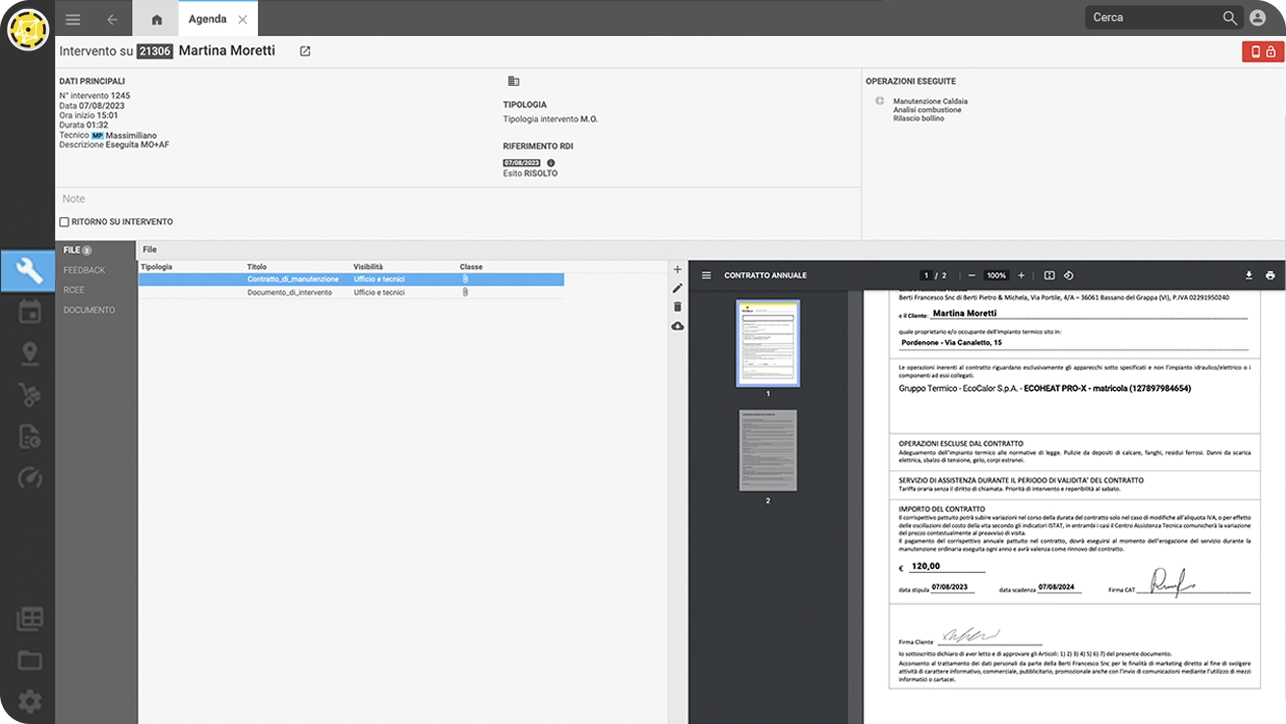The image size is (1286, 724).
Task: Download the PDF from viewer toolbar
Action: pyautogui.click(x=1248, y=276)
